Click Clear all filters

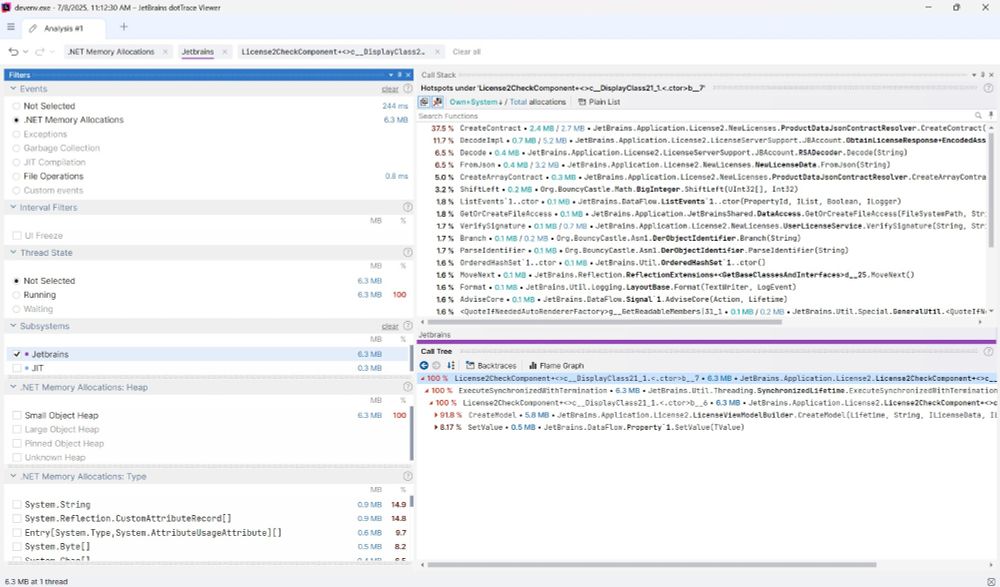tap(466, 52)
